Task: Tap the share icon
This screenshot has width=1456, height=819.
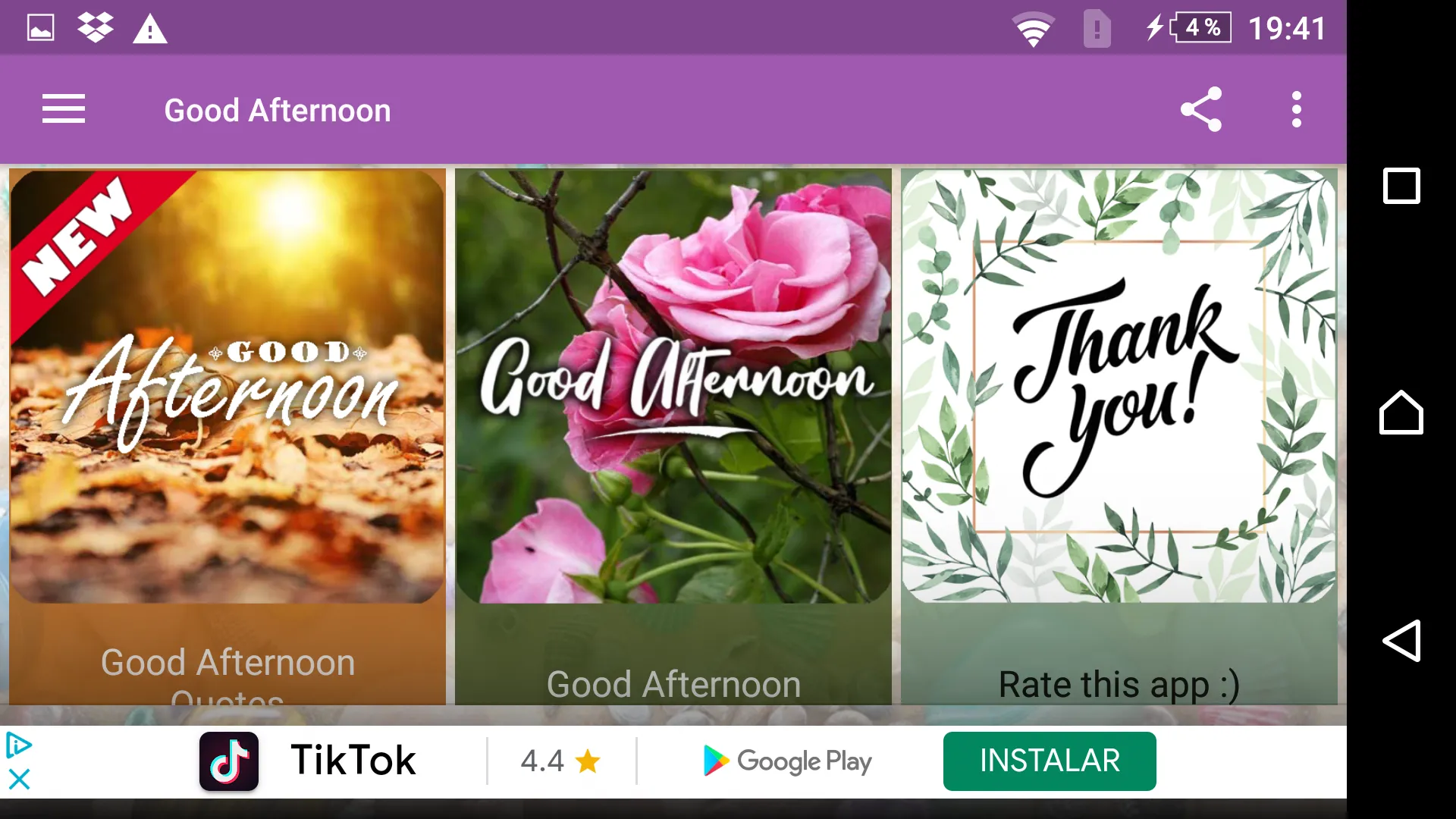Action: pos(1201,109)
